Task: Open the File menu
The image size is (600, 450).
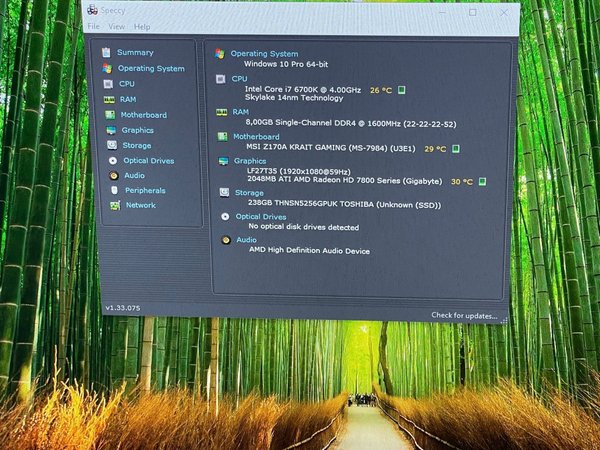Action: tap(93, 26)
